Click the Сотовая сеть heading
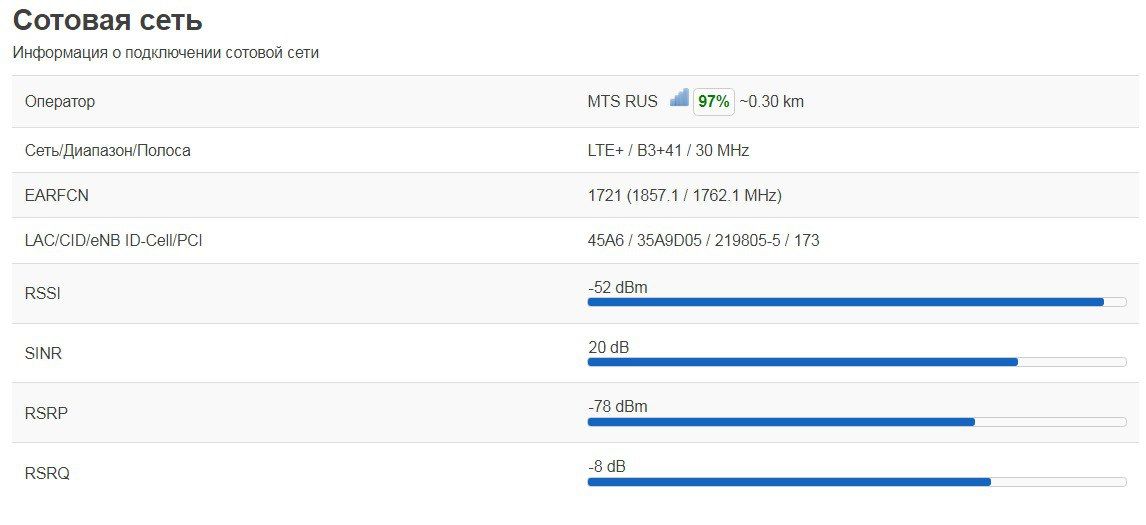This screenshot has height=525, width=1146. pos(107,20)
